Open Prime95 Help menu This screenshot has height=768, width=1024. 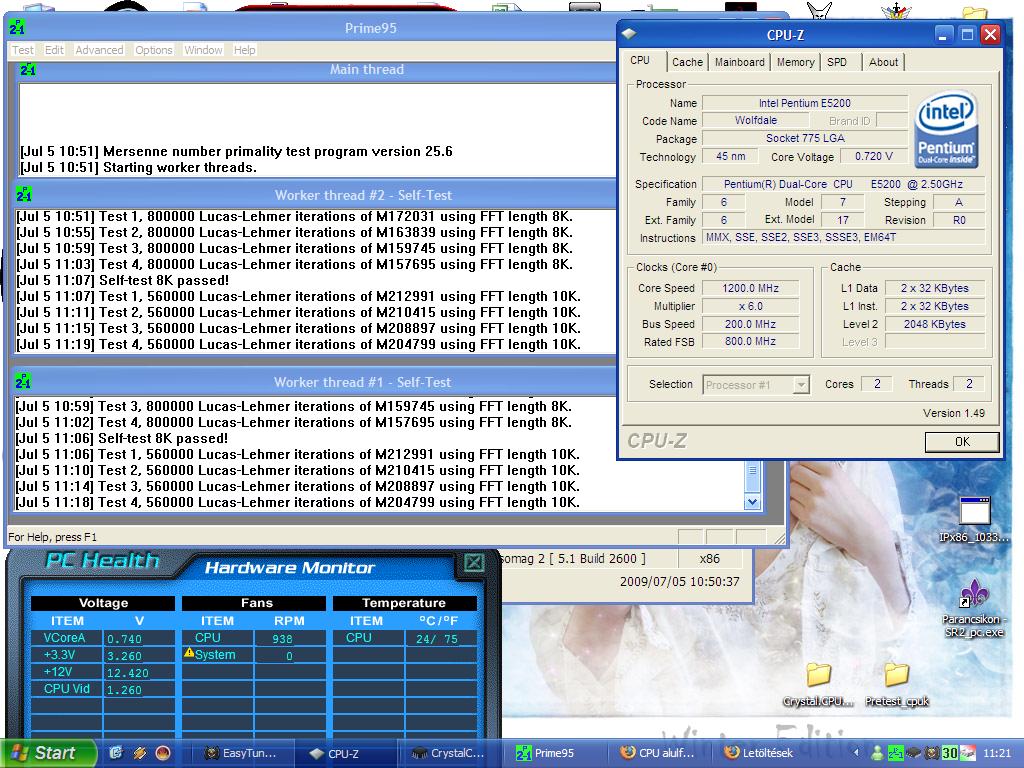[x=244, y=50]
